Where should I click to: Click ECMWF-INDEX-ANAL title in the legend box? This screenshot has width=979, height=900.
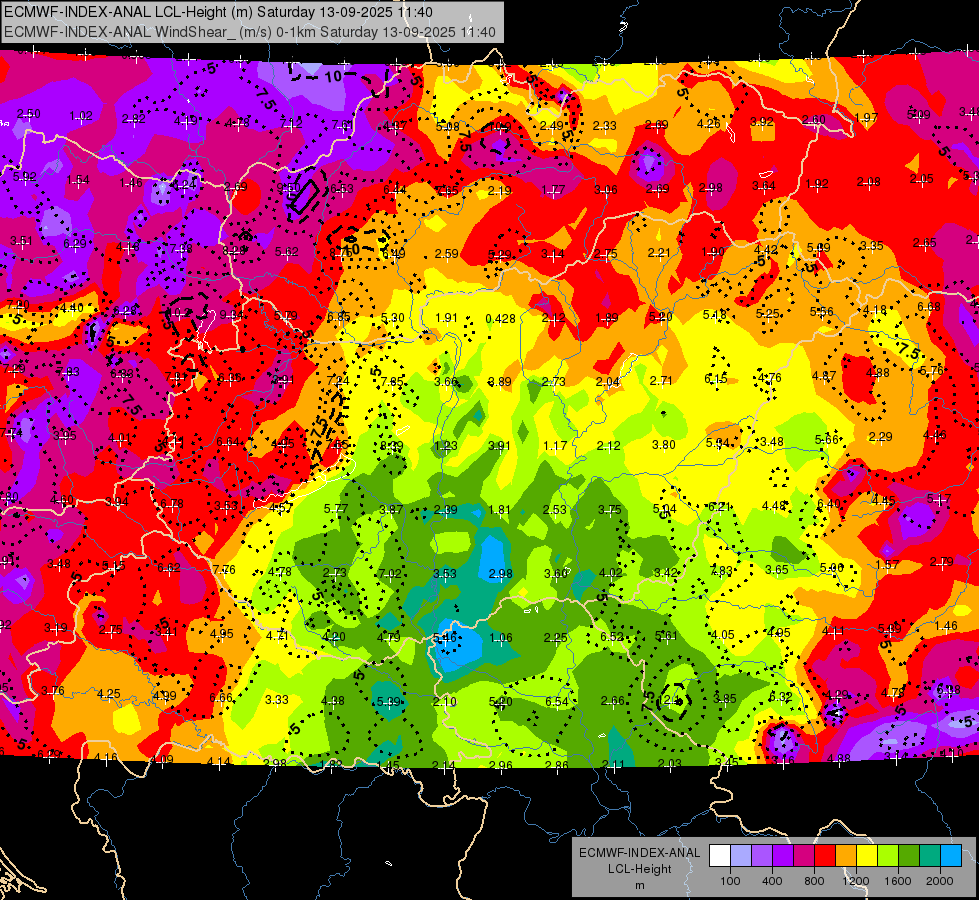click(x=639, y=853)
